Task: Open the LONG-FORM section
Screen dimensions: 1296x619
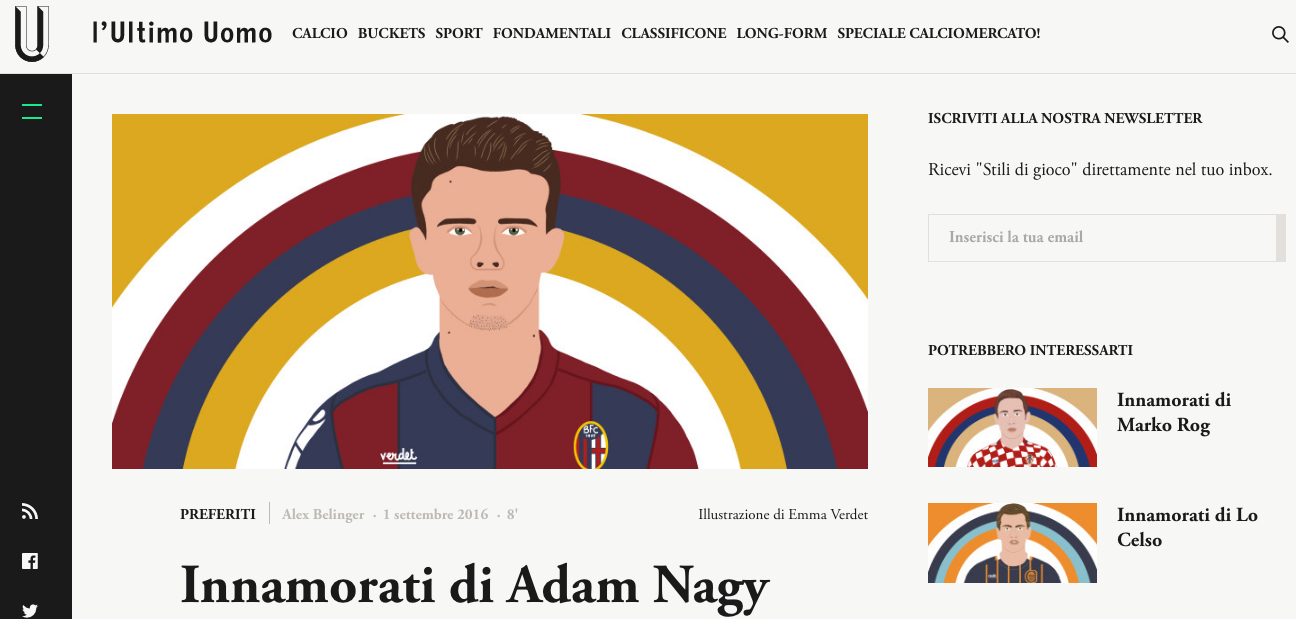Action: point(782,33)
